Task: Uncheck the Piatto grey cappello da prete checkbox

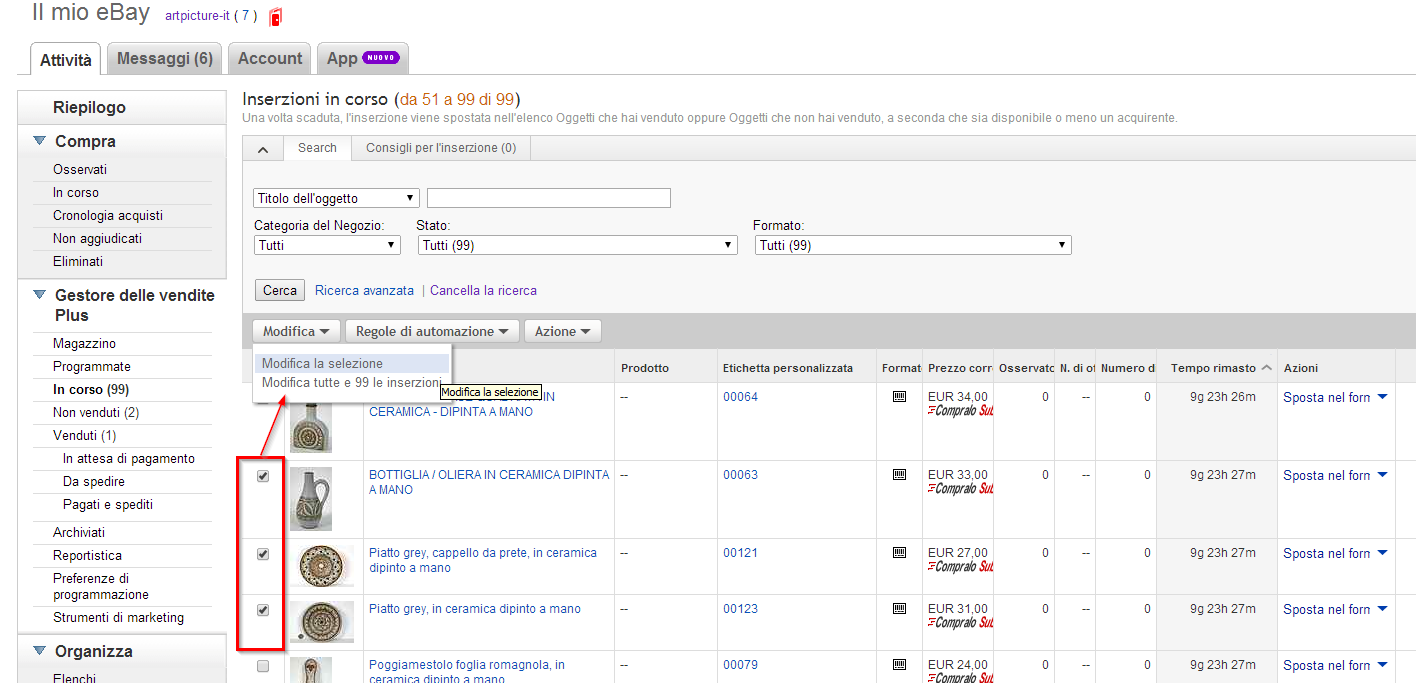Action: click(x=263, y=554)
